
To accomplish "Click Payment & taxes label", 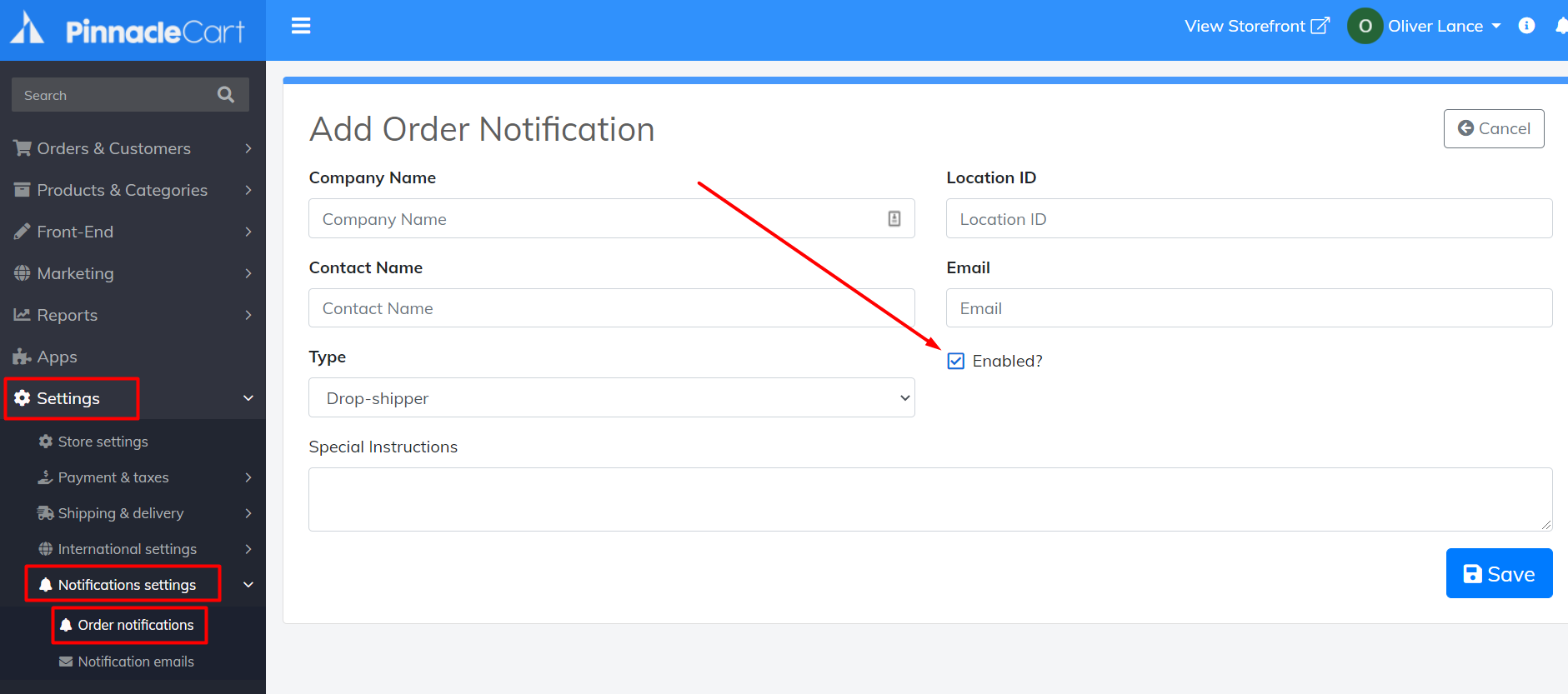I will [113, 477].
